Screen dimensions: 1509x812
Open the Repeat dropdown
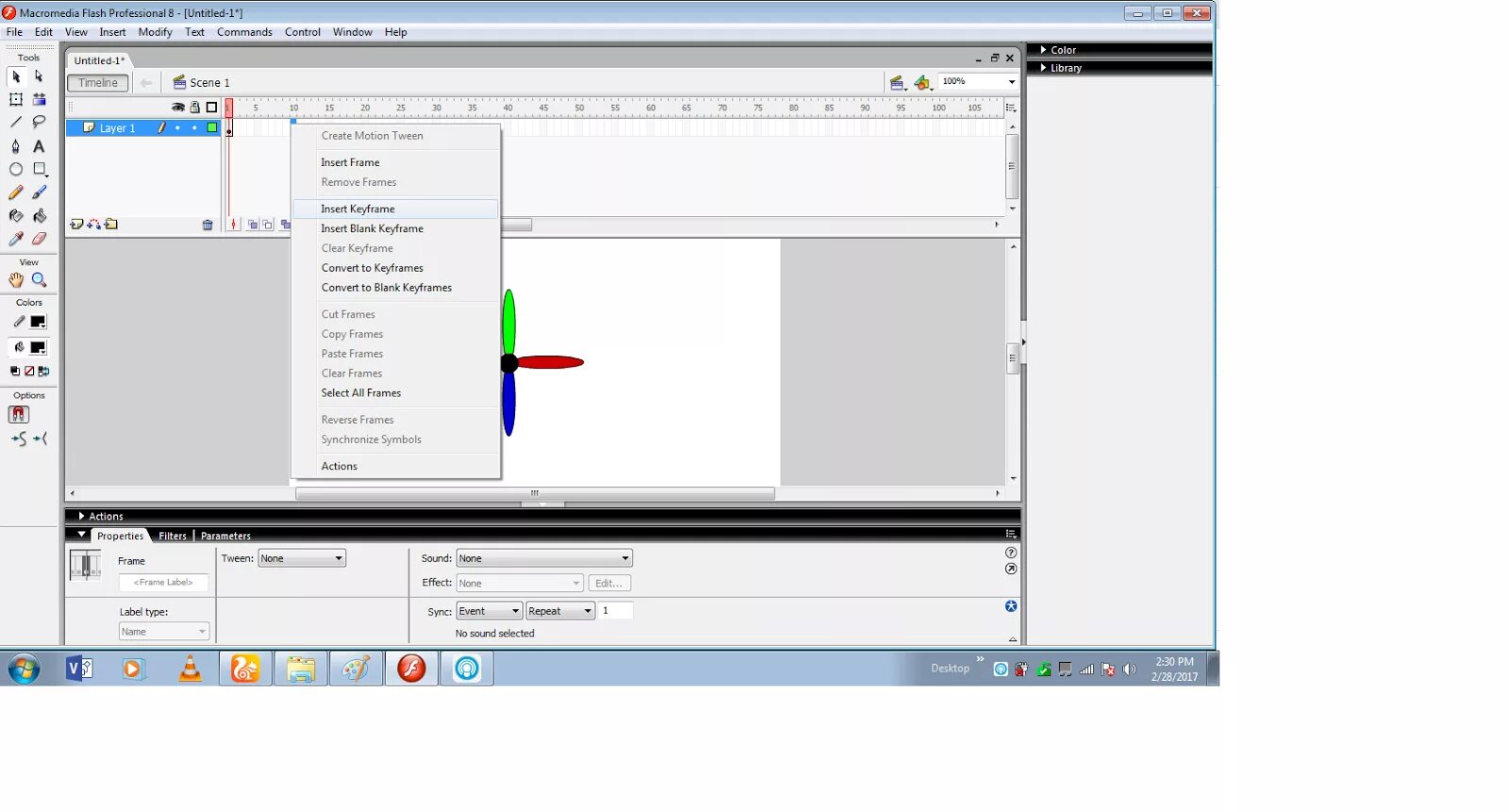coord(560,611)
